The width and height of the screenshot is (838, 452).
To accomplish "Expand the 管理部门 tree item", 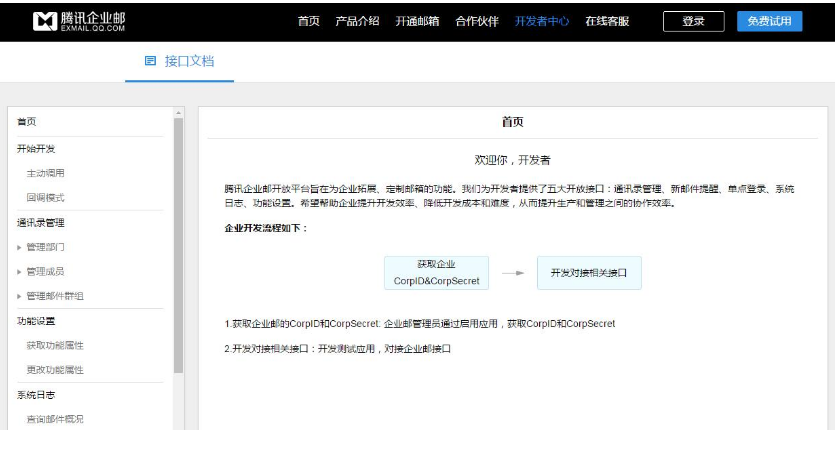I will (20, 247).
